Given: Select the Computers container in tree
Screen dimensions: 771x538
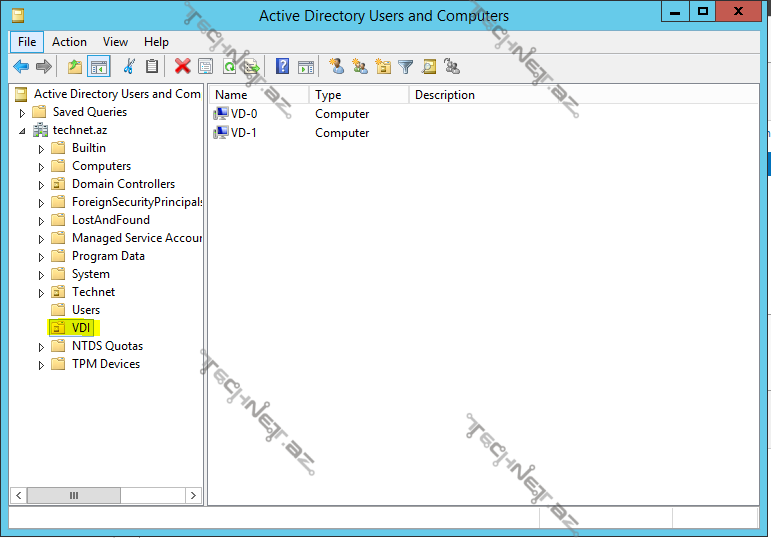Looking at the screenshot, I should point(101,166).
